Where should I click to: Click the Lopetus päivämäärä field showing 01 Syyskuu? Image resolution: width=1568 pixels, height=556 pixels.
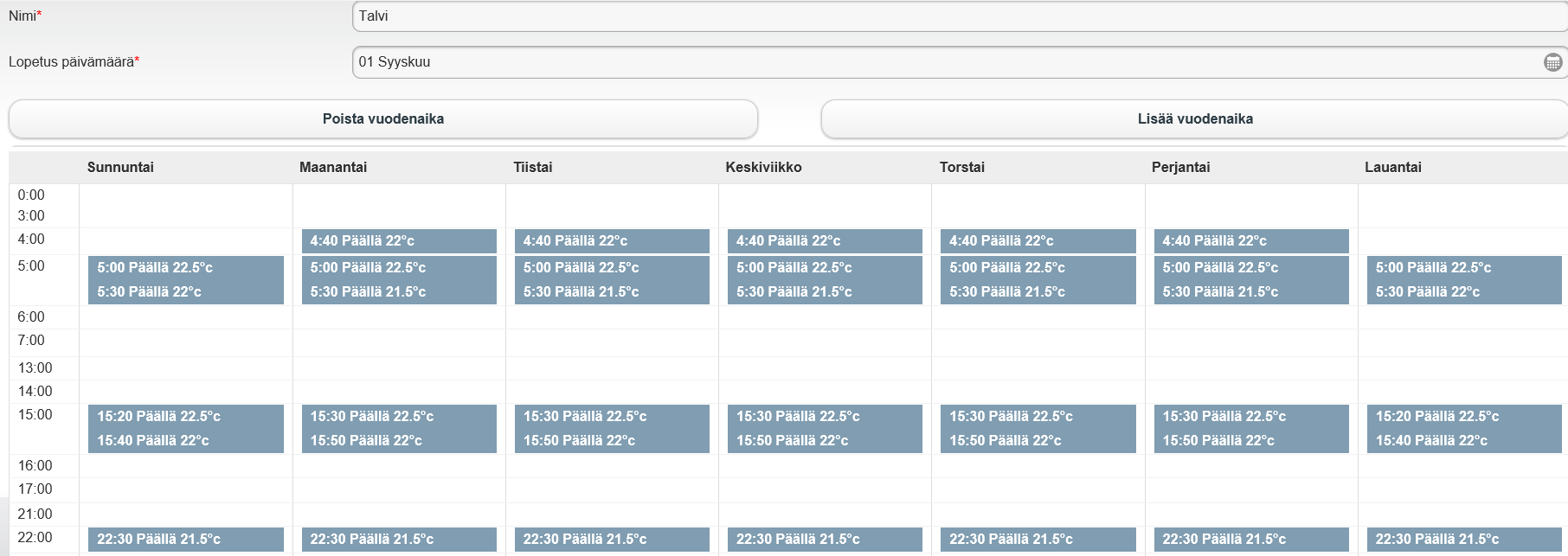tap(960, 62)
